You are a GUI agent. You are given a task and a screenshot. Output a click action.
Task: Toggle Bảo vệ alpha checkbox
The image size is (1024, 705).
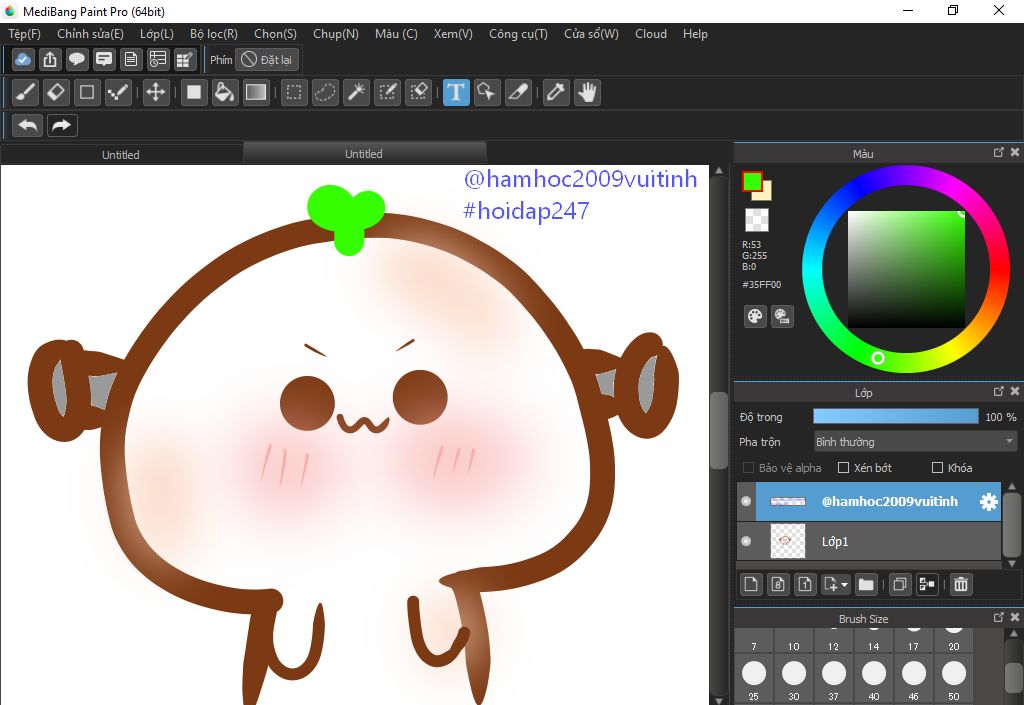click(748, 467)
